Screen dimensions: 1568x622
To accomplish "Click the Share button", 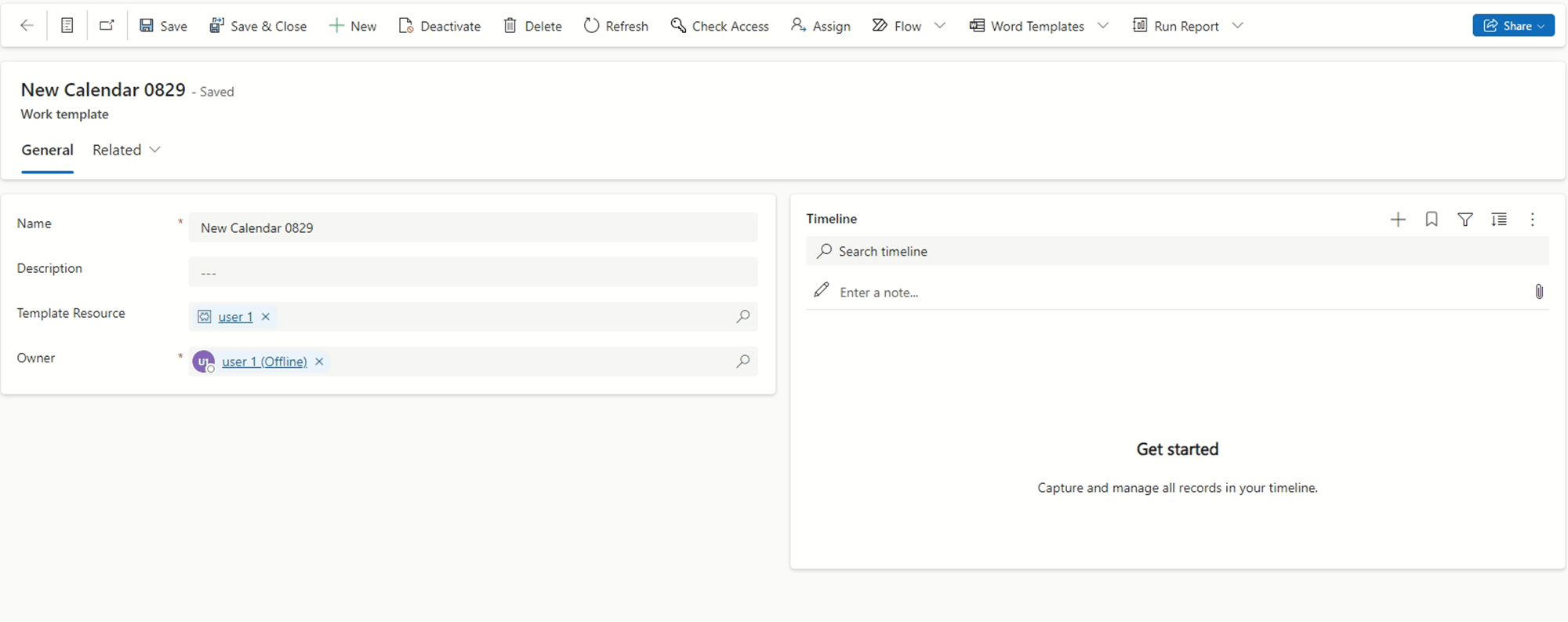I will click(1513, 25).
